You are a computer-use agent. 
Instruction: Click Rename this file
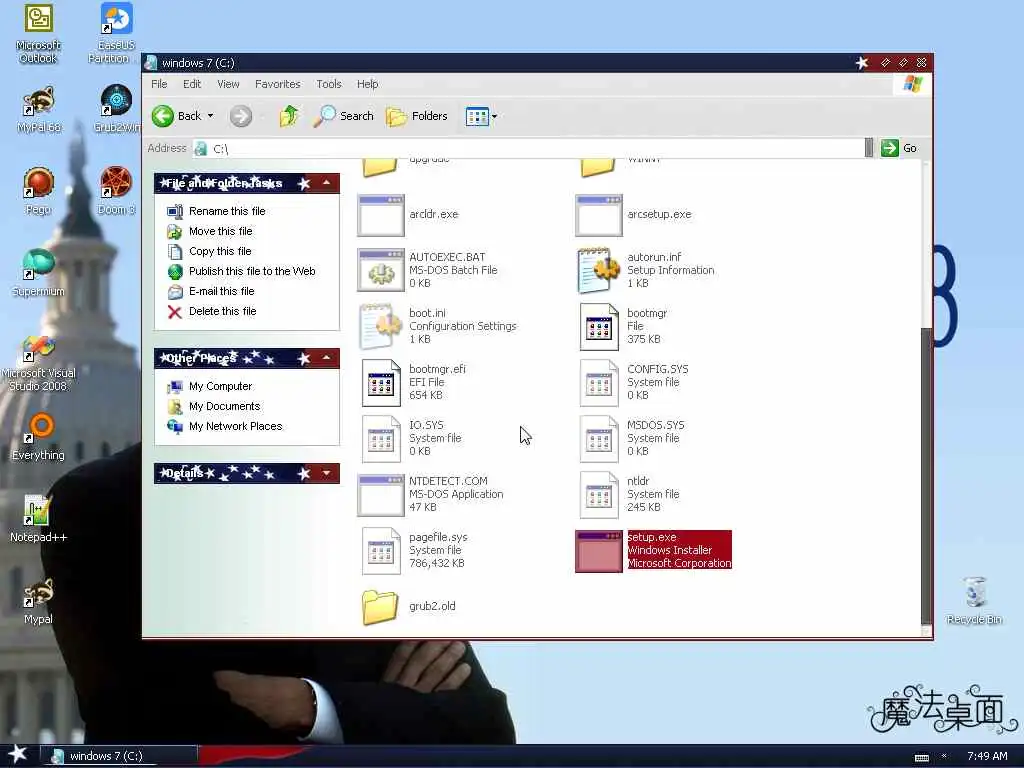[227, 211]
